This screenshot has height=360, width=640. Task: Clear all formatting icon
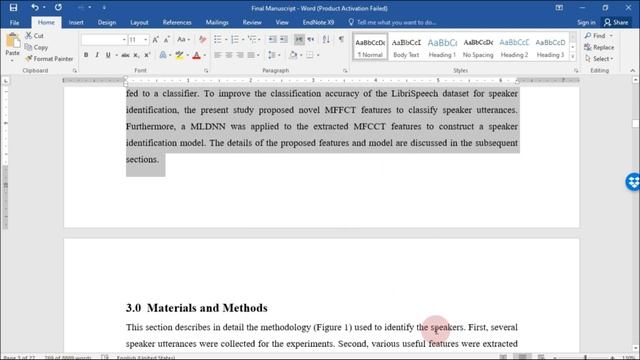click(x=202, y=40)
